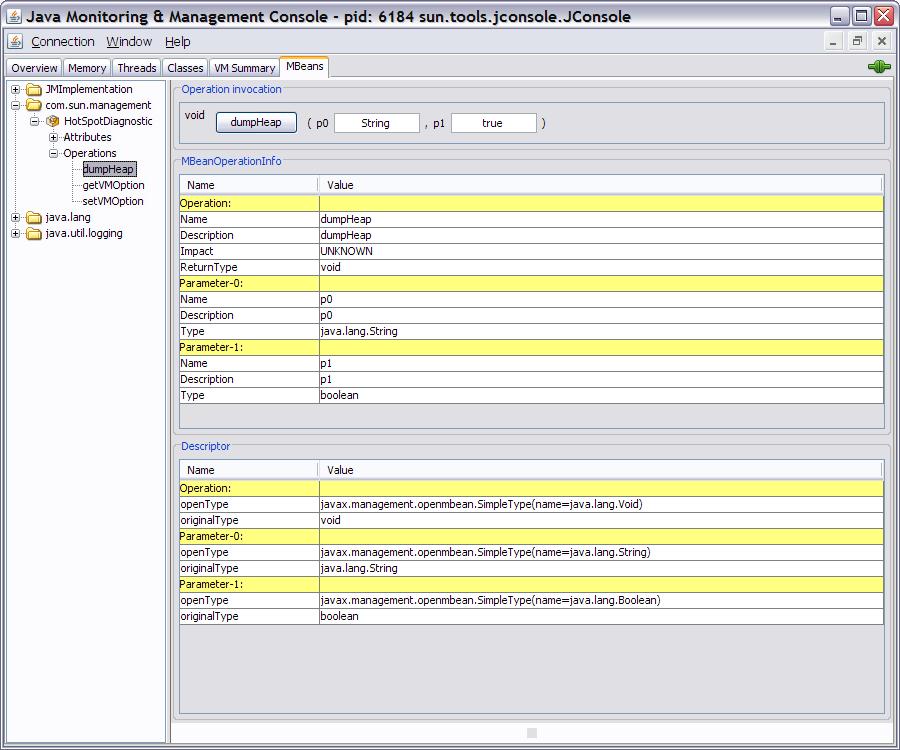Switch to the Memory tab
The width and height of the screenshot is (900, 750).
coord(87,68)
